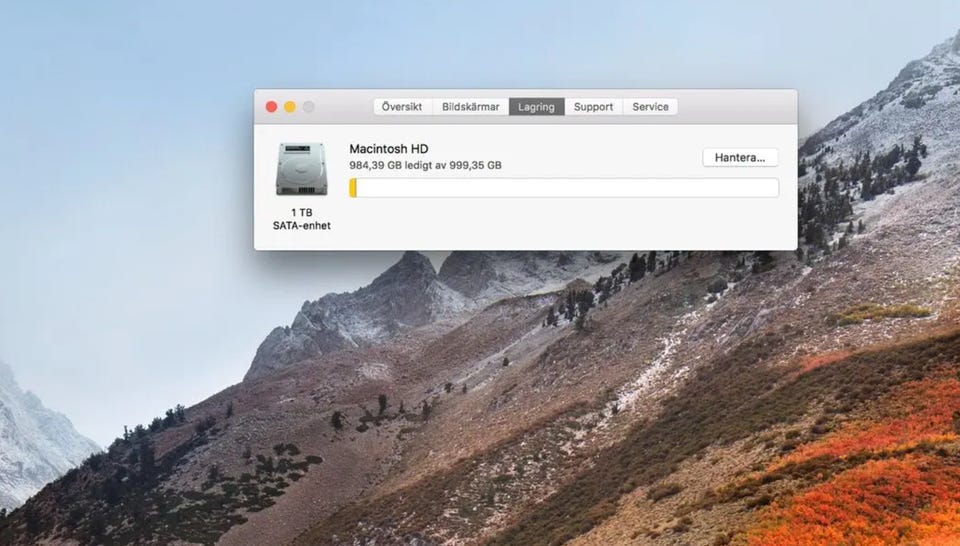Viewport: 960px width, 546px height.
Task: Go to the Support tab
Action: pyautogui.click(x=593, y=107)
